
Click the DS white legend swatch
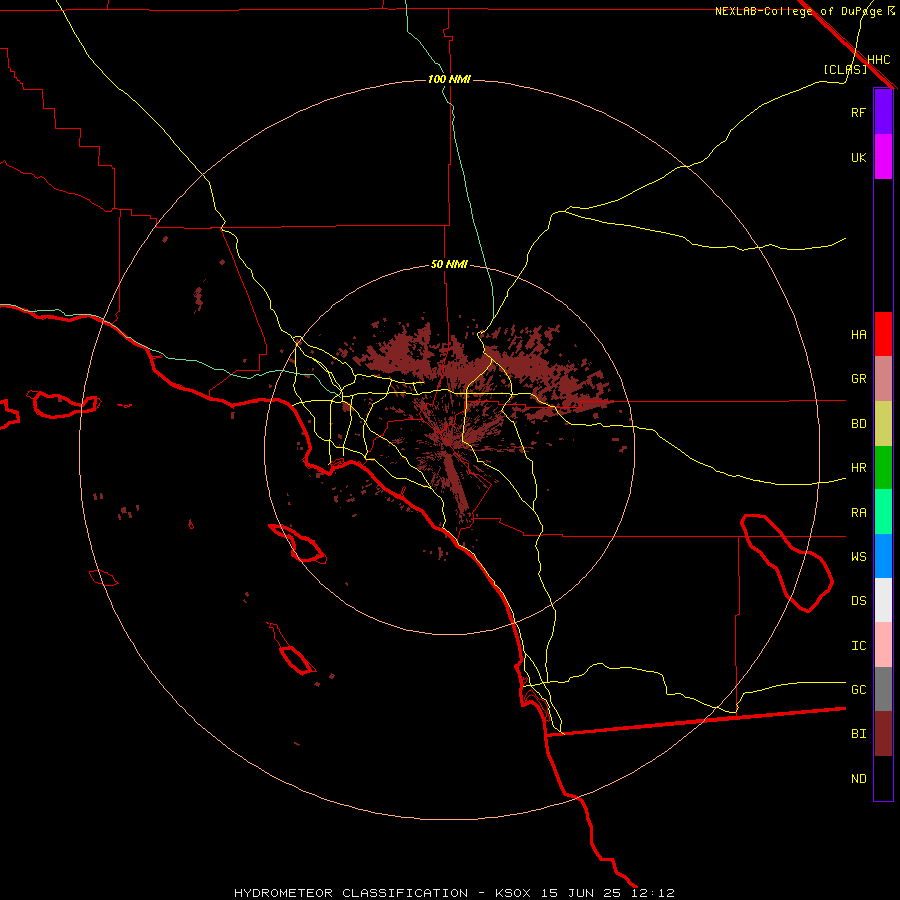click(883, 600)
